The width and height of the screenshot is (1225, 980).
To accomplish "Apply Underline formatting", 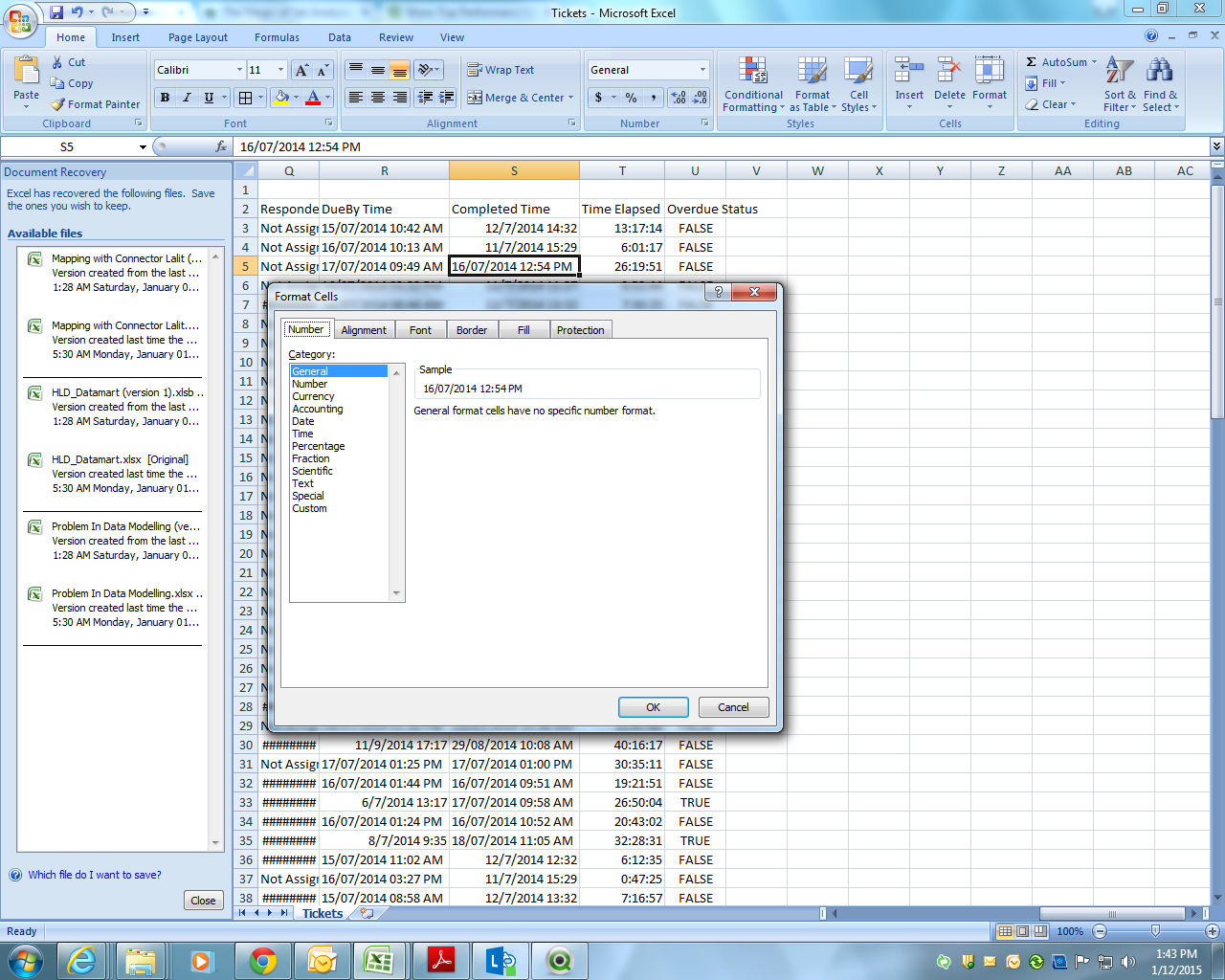I will [x=209, y=98].
